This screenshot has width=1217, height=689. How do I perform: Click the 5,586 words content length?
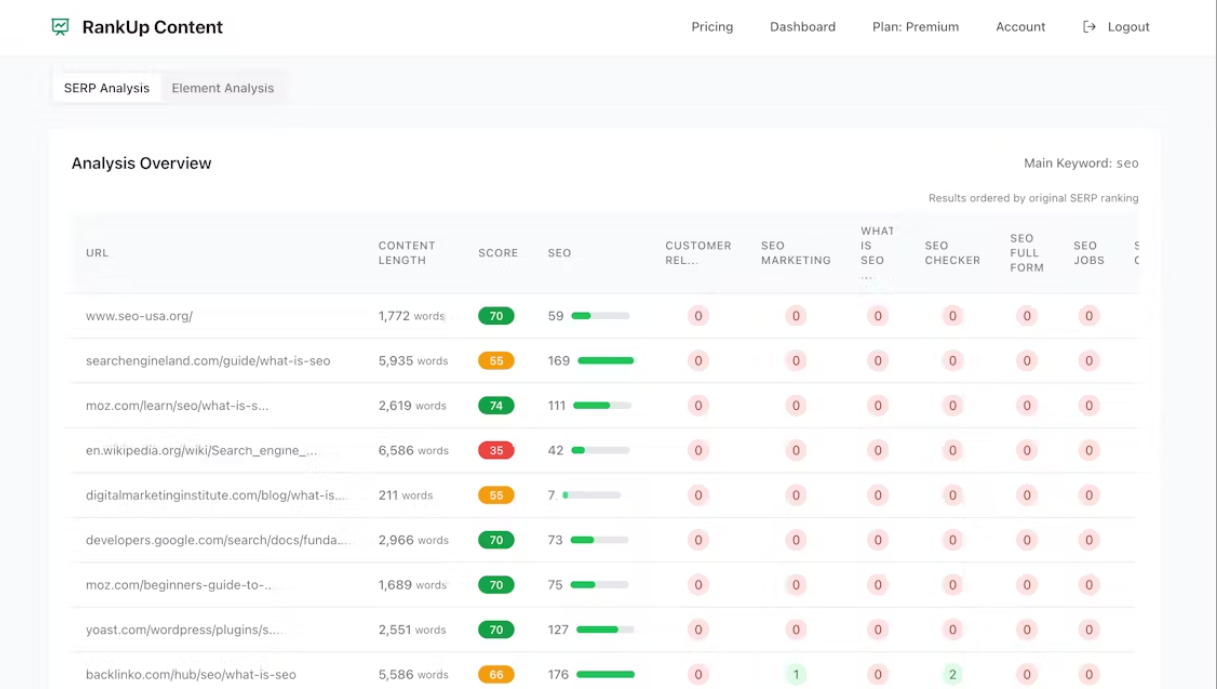(413, 675)
